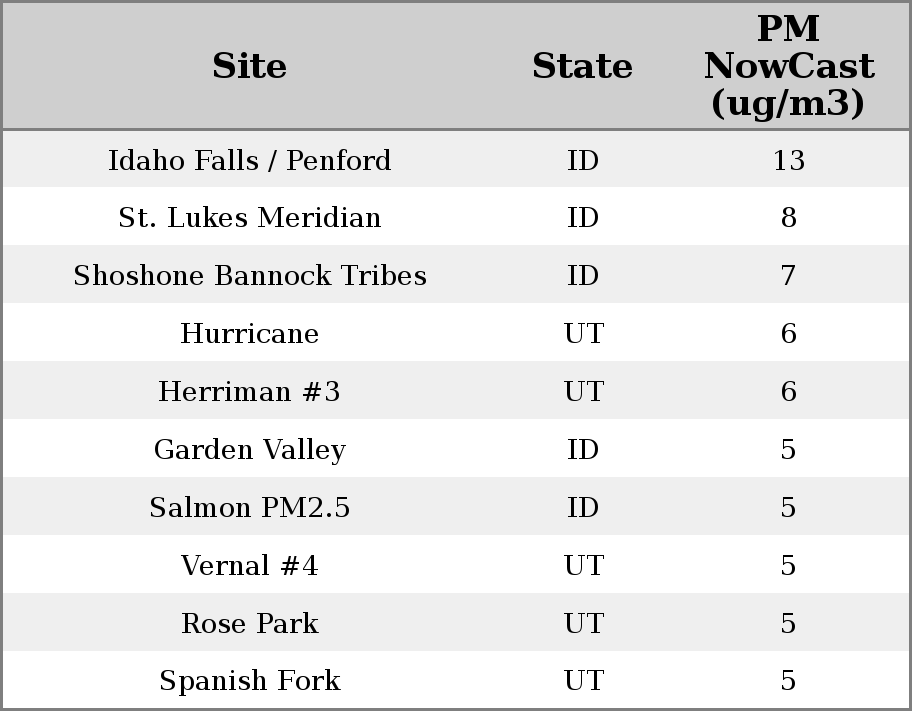Click the Salmon PM2.5 site
The image size is (912, 711).
[249, 508]
